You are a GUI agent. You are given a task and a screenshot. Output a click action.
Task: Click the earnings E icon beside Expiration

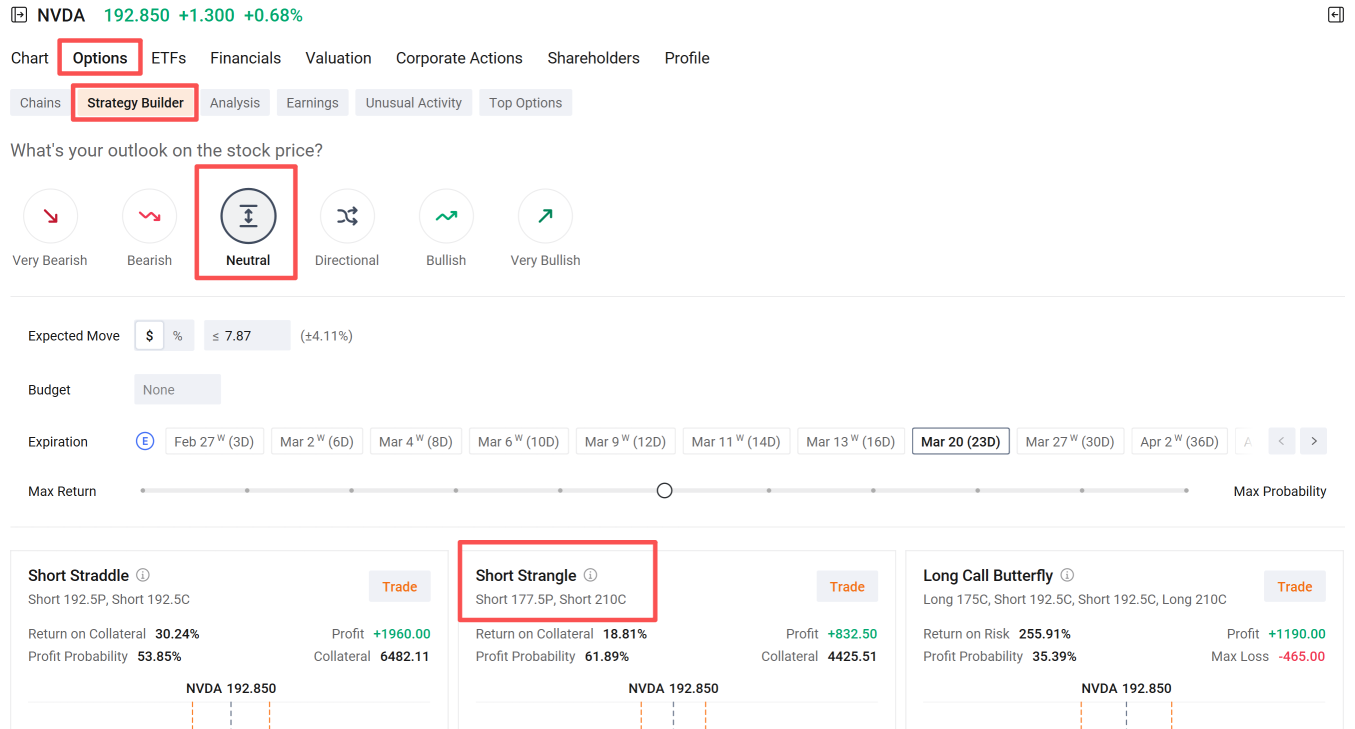[145, 441]
